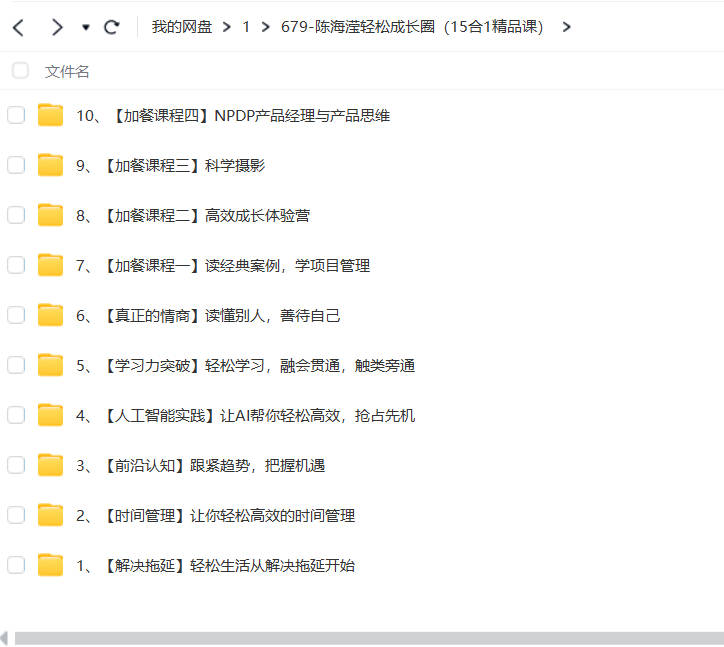This screenshot has height=647, width=724.
Task: Toggle the select-all checkbox beside 文件名
Action: (20, 71)
